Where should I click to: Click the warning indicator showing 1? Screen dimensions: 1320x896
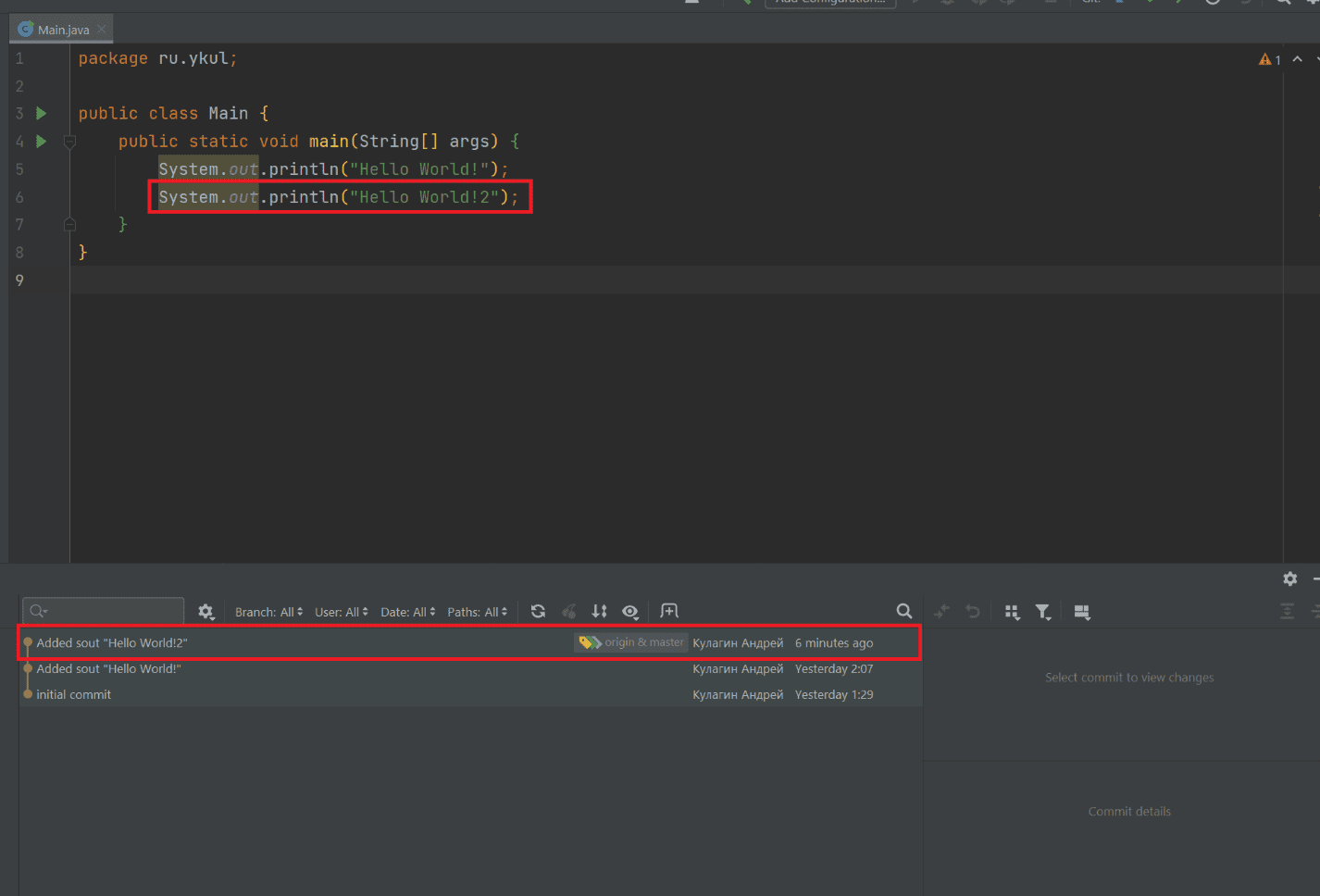tap(1269, 59)
